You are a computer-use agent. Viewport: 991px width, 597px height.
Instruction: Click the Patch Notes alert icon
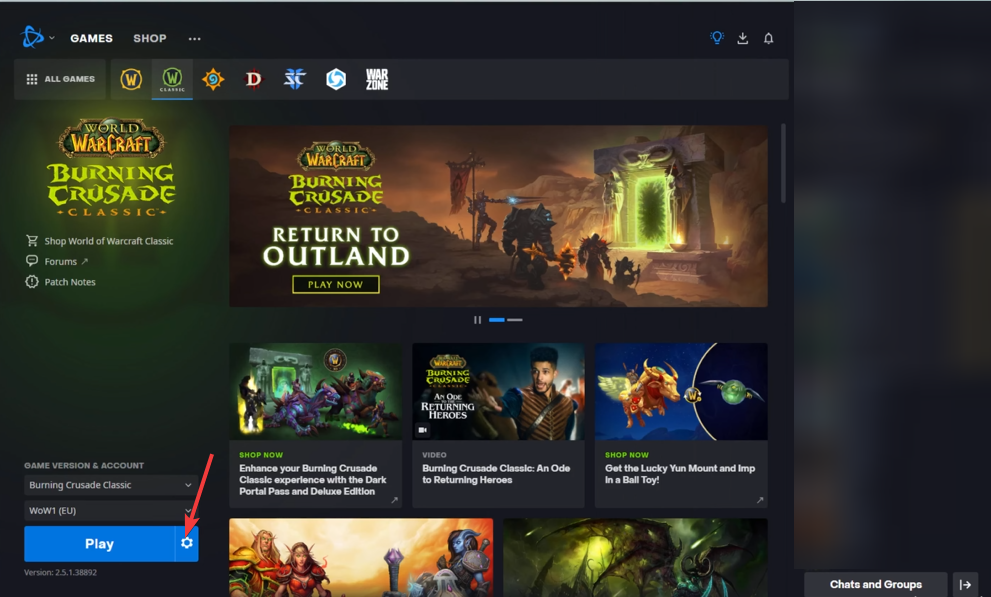tap(32, 282)
